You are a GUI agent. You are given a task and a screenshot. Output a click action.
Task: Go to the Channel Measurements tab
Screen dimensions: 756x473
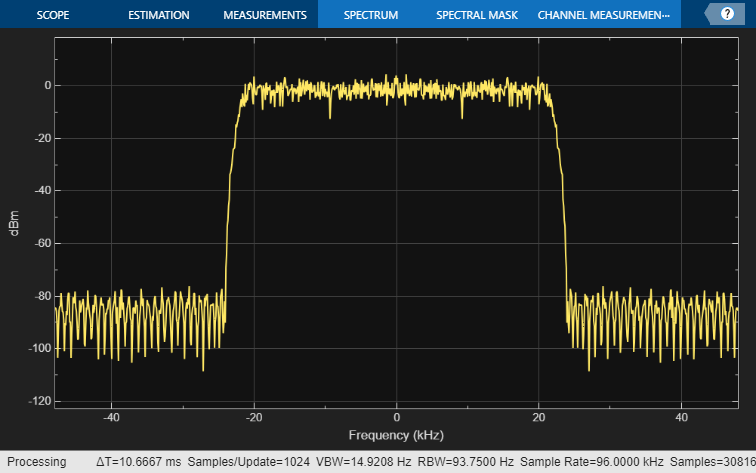603,16
